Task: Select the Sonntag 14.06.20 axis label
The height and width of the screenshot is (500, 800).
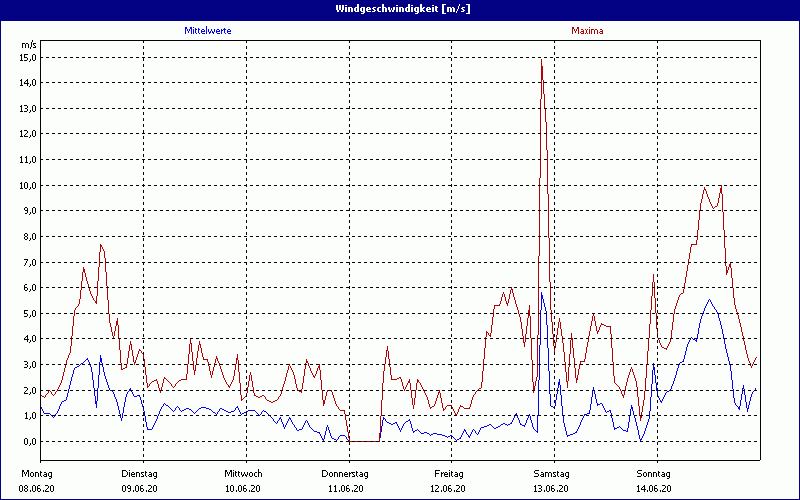Action: click(654, 480)
